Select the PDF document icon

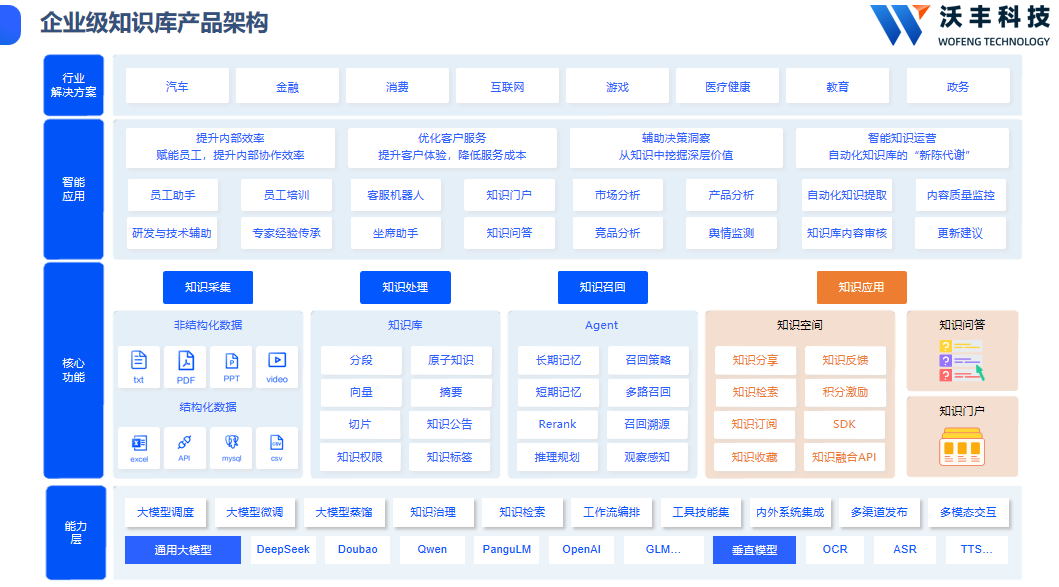[185, 361]
